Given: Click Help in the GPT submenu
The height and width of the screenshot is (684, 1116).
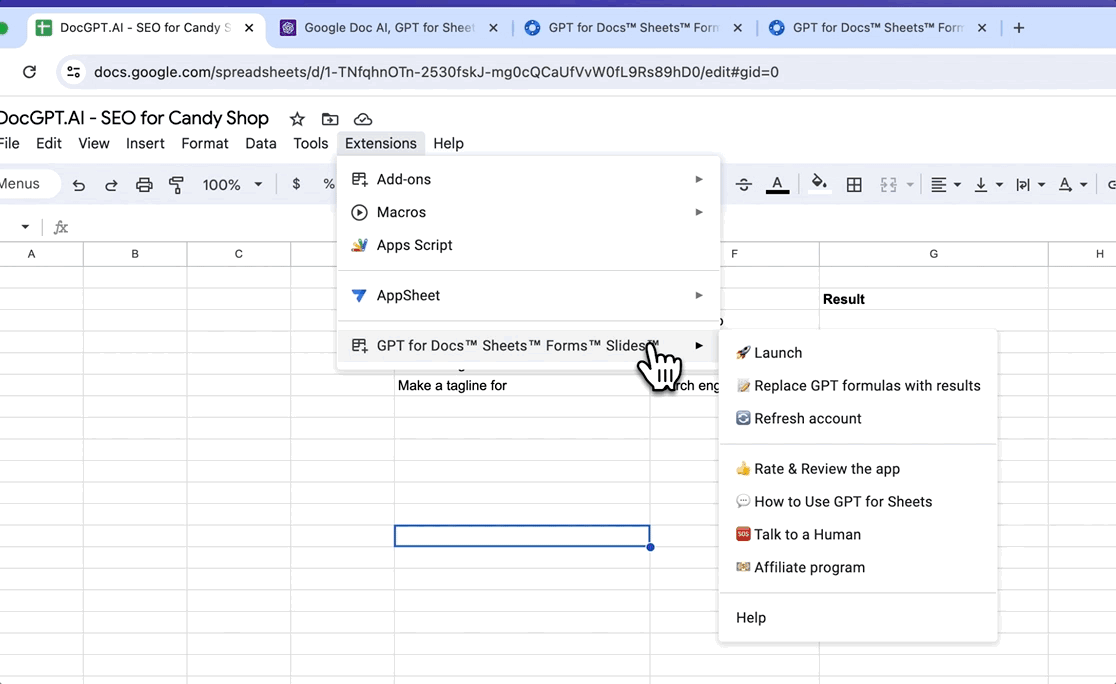Looking at the screenshot, I should (858, 618).
